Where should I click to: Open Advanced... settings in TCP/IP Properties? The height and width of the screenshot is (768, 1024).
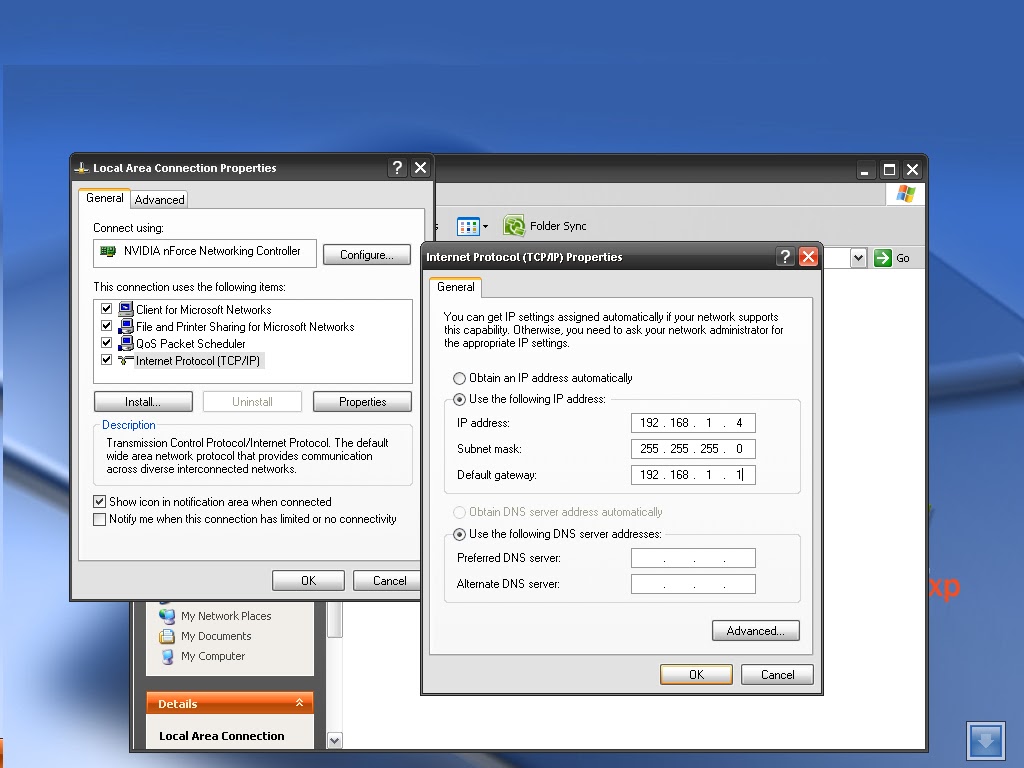756,631
